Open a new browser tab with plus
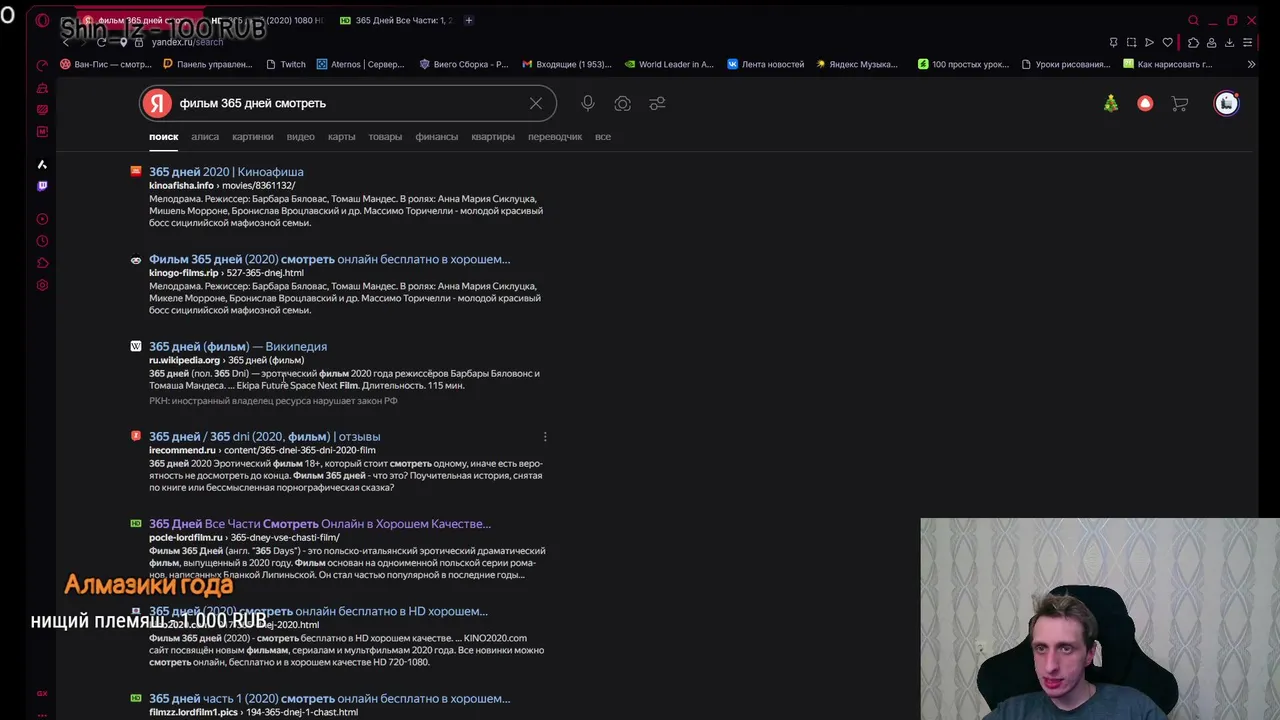The width and height of the screenshot is (1280, 720). click(x=468, y=20)
